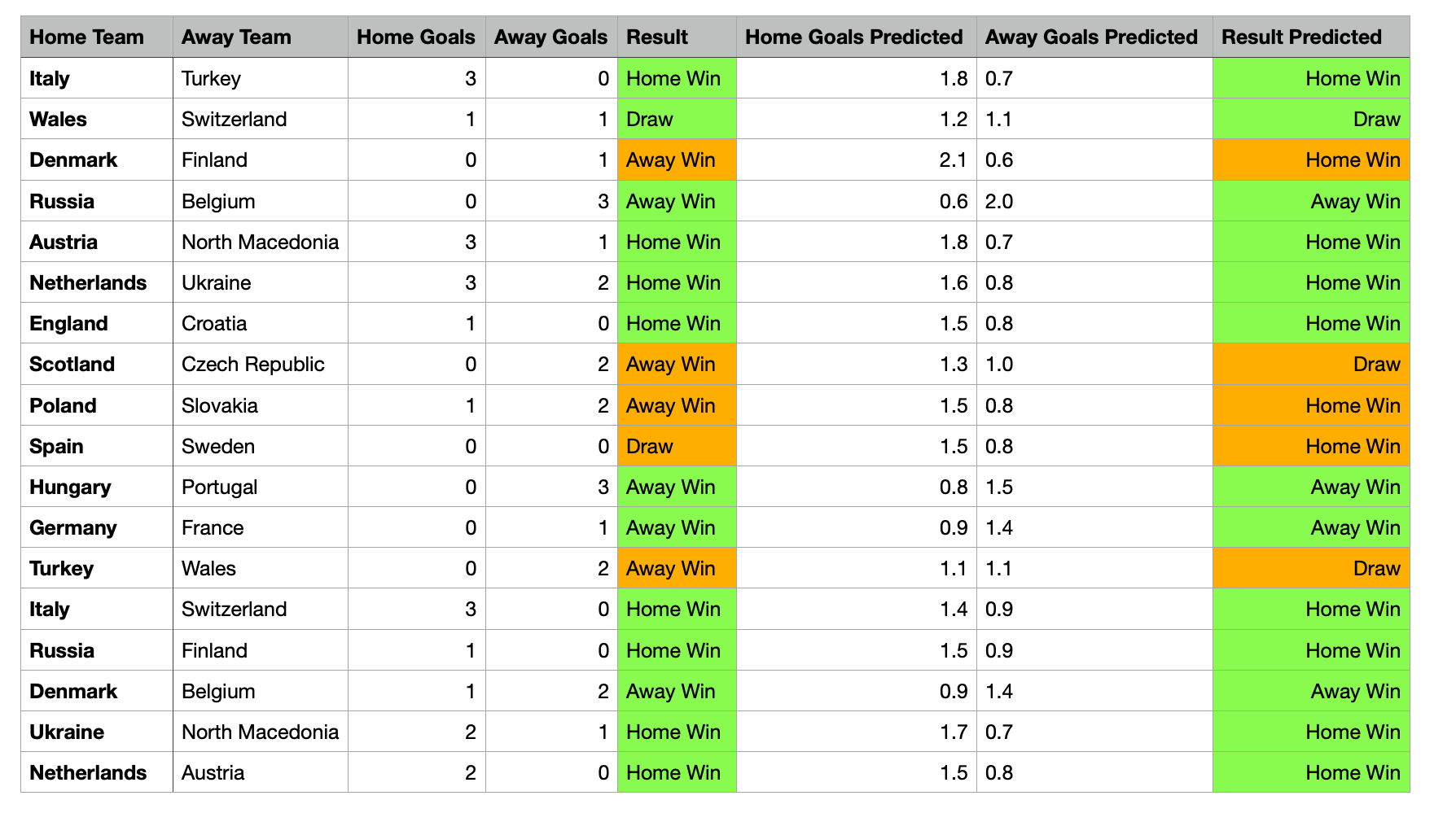Click the France away team cell

[x=213, y=527]
